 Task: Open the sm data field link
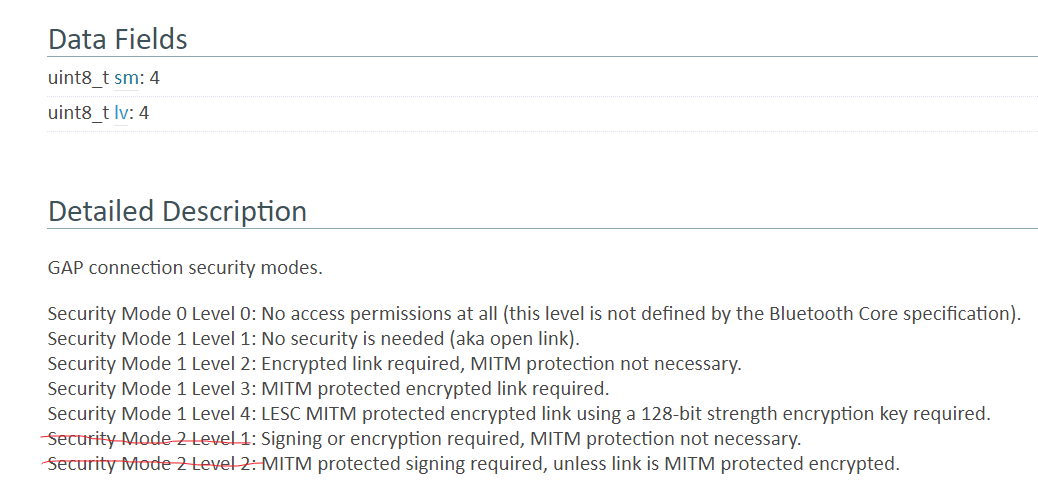[126, 78]
